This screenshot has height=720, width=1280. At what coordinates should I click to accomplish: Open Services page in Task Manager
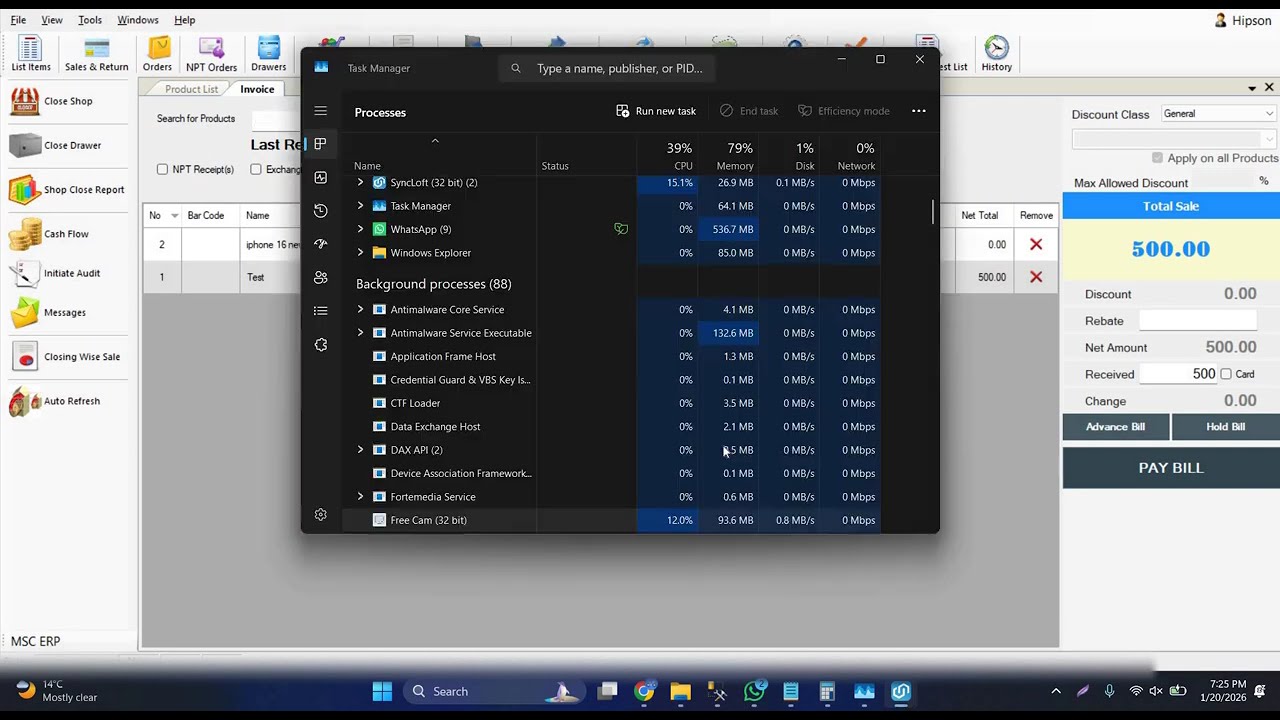click(x=320, y=344)
